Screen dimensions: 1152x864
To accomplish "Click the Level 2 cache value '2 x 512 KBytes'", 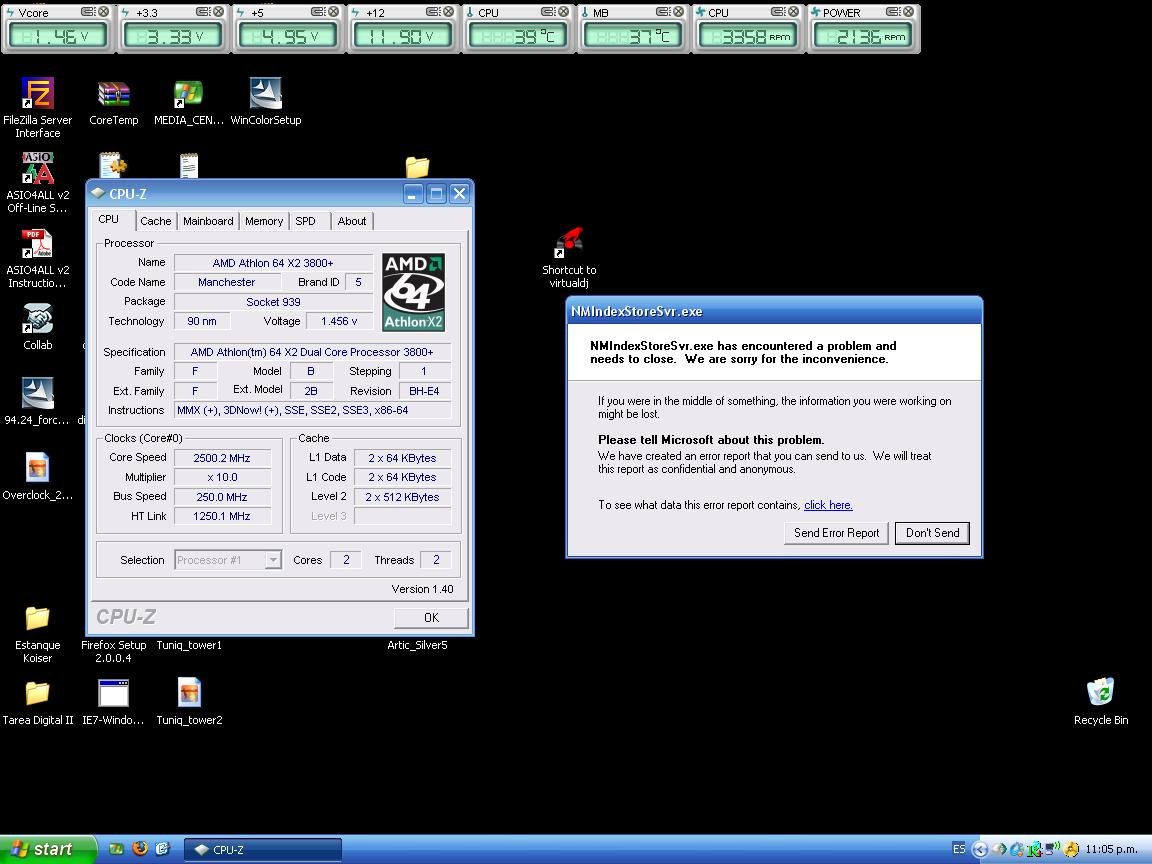I will click(403, 497).
